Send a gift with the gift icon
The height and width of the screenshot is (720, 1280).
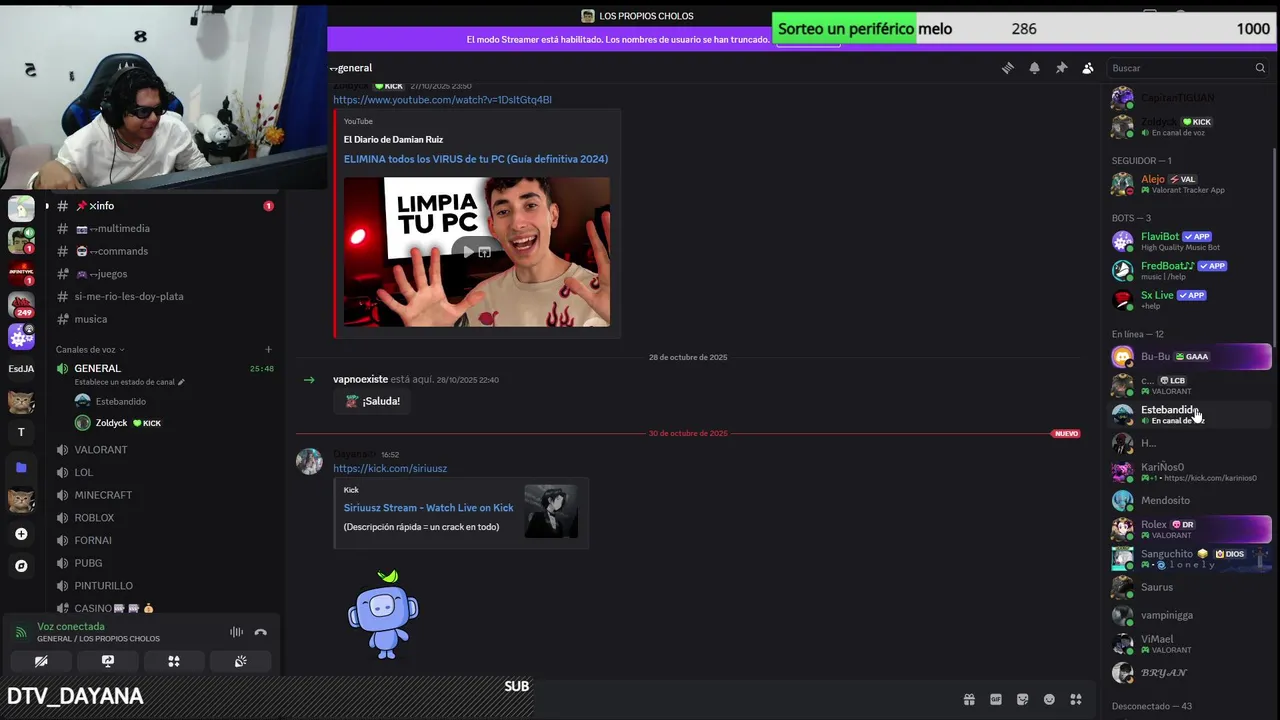coord(969,700)
